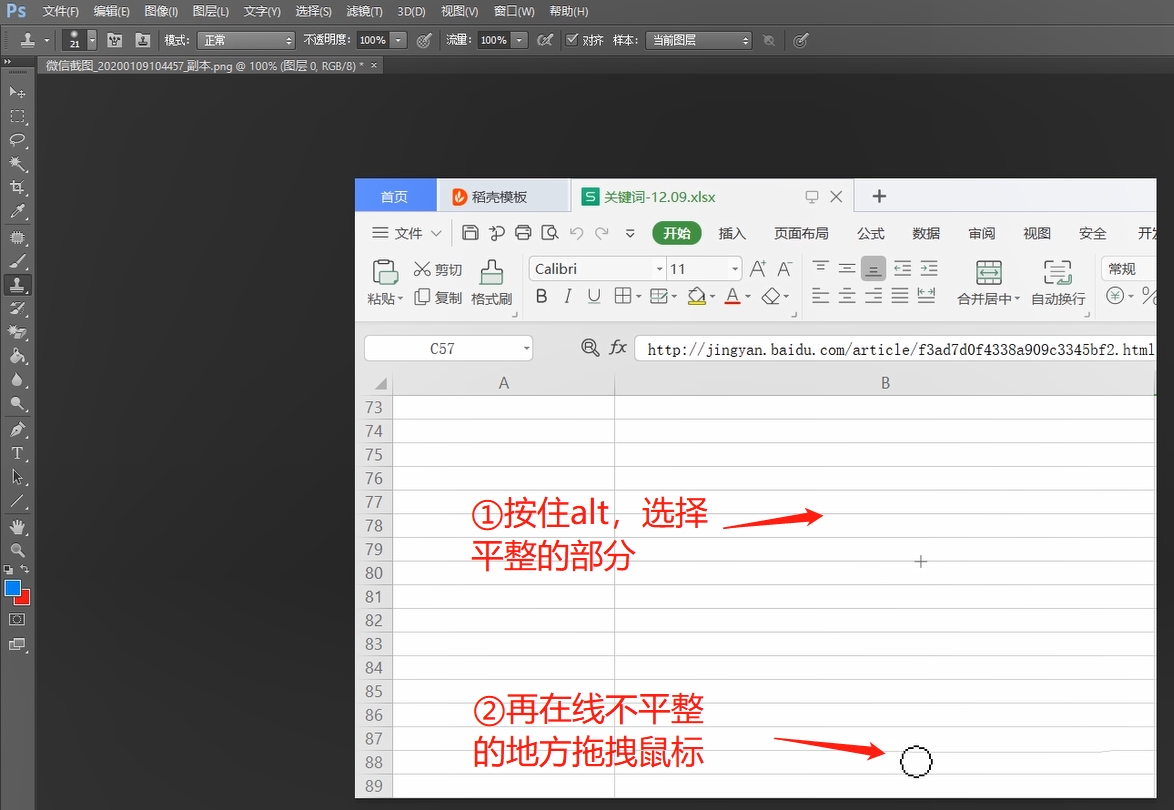
Task: Select the Move tool
Action: click(x=17, y=92)
